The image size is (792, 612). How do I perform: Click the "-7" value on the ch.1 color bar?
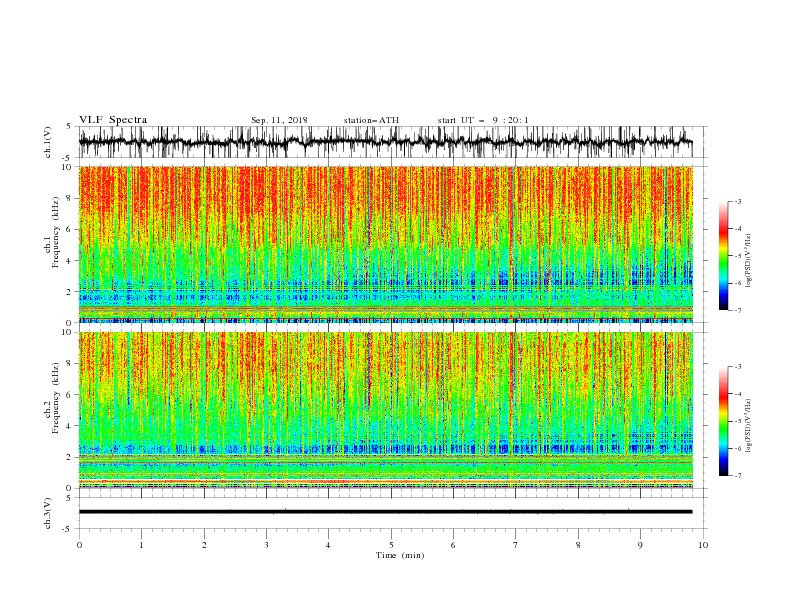pyautogui.click(x=738, y=310)
